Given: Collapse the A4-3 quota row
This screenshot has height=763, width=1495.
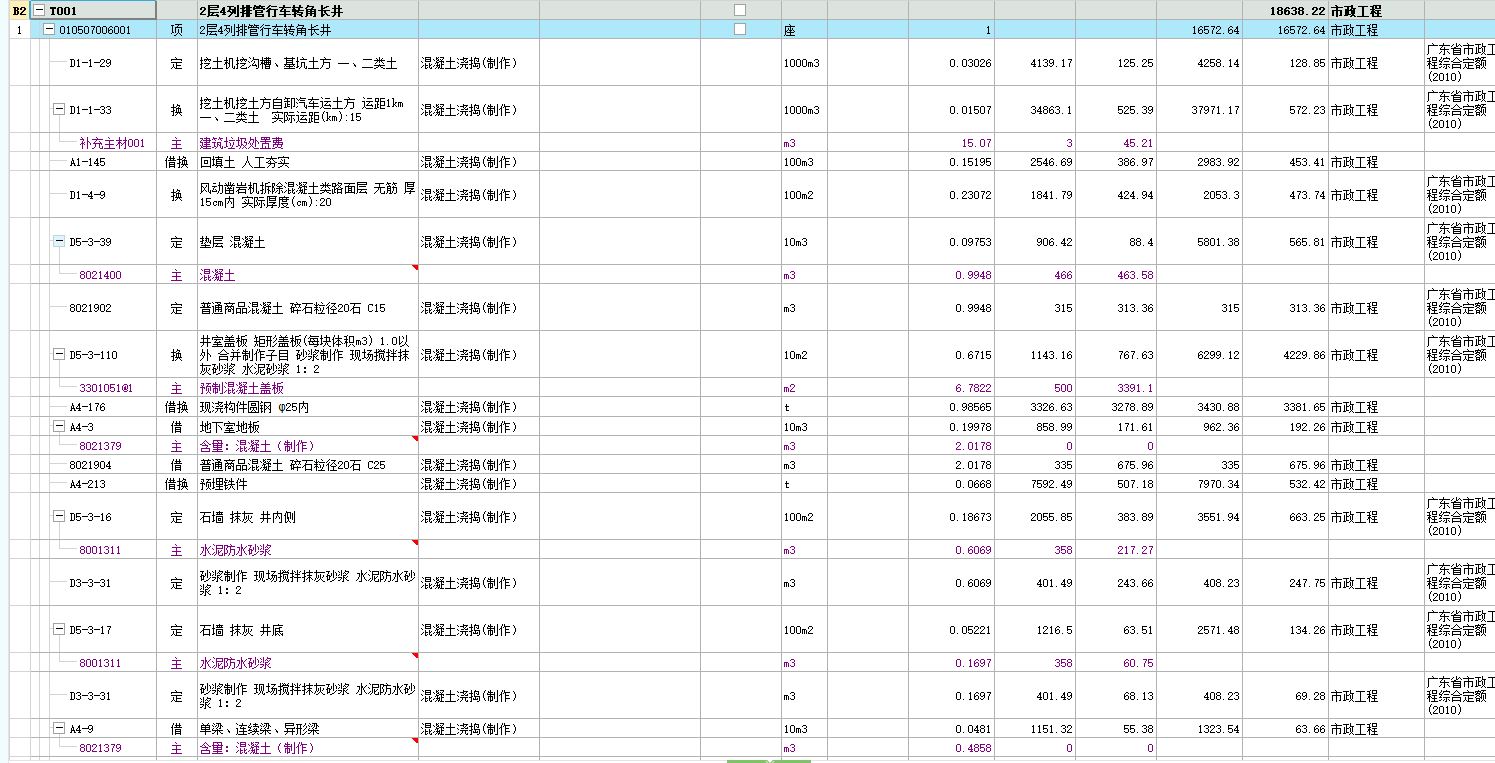Looking at the screenshot, I should pos(59,427).
